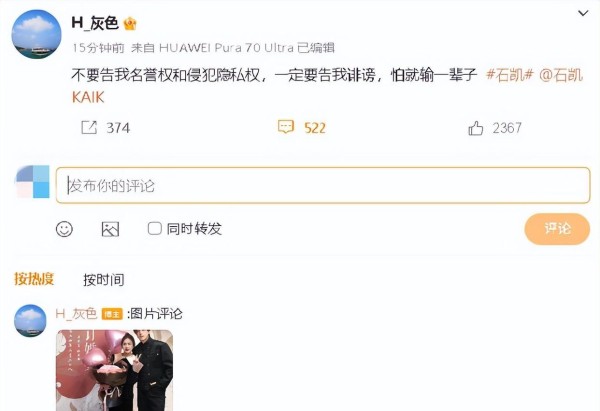Like the post with thumbs-up icon
The width and height of the screenshot is (600, 411).
click(x=476, y=128)
